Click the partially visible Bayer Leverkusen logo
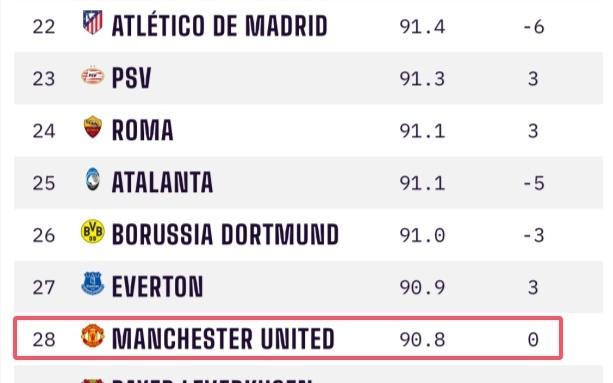The image size is (613, 383). [x=93, y=381]
